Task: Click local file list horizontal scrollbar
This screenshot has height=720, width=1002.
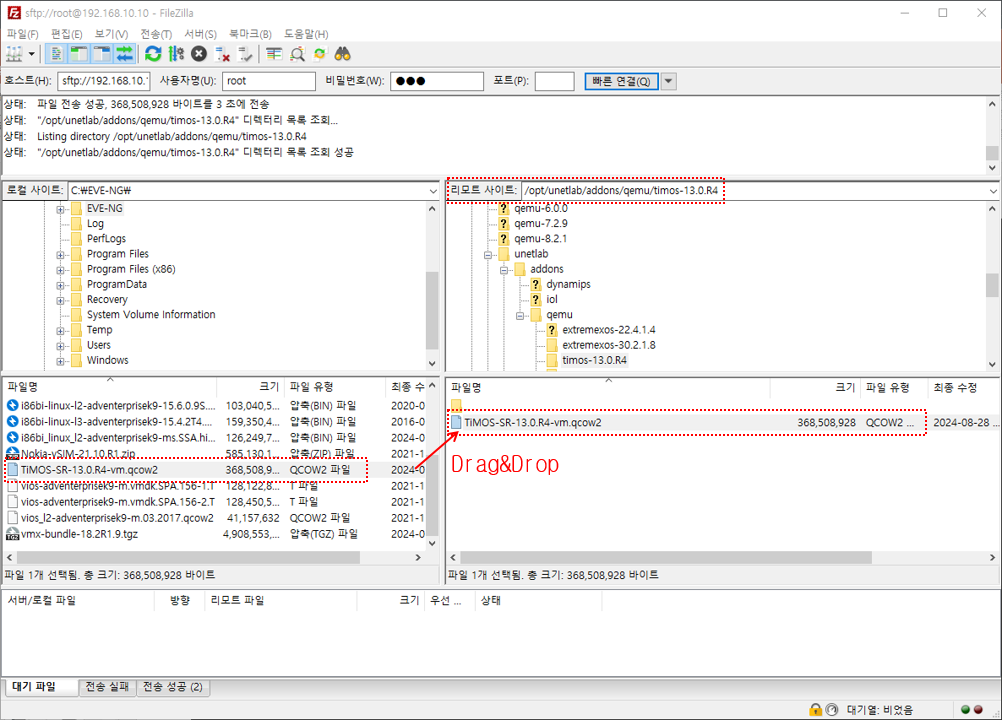Action: (x=189, y=558)
